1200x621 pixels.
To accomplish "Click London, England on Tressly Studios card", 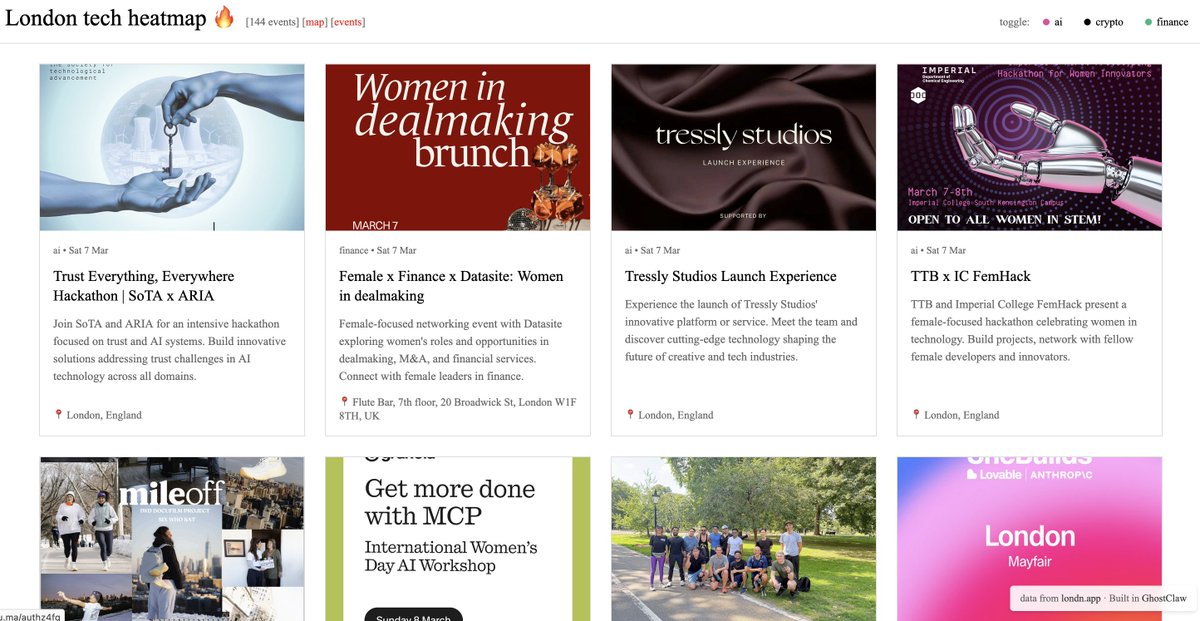I will click(x=676, y=415).
